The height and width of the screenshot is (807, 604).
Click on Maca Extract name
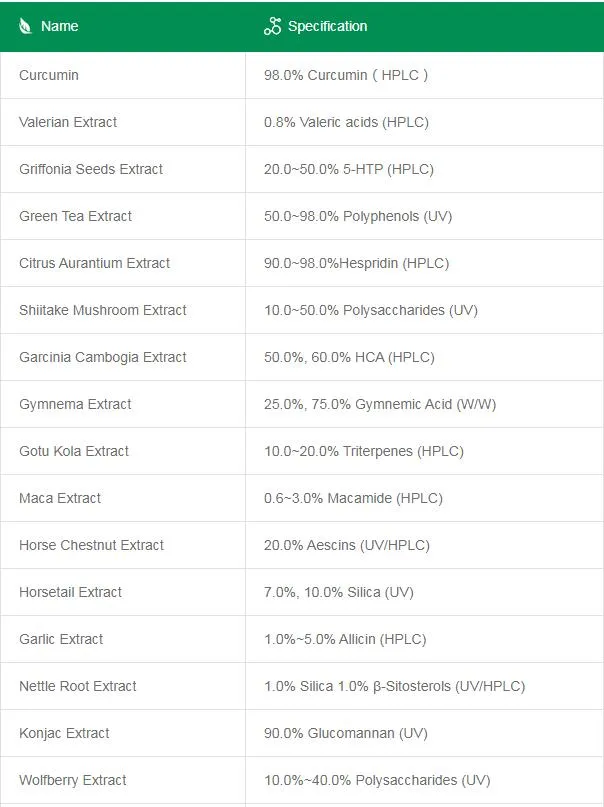tap(60, 498)
